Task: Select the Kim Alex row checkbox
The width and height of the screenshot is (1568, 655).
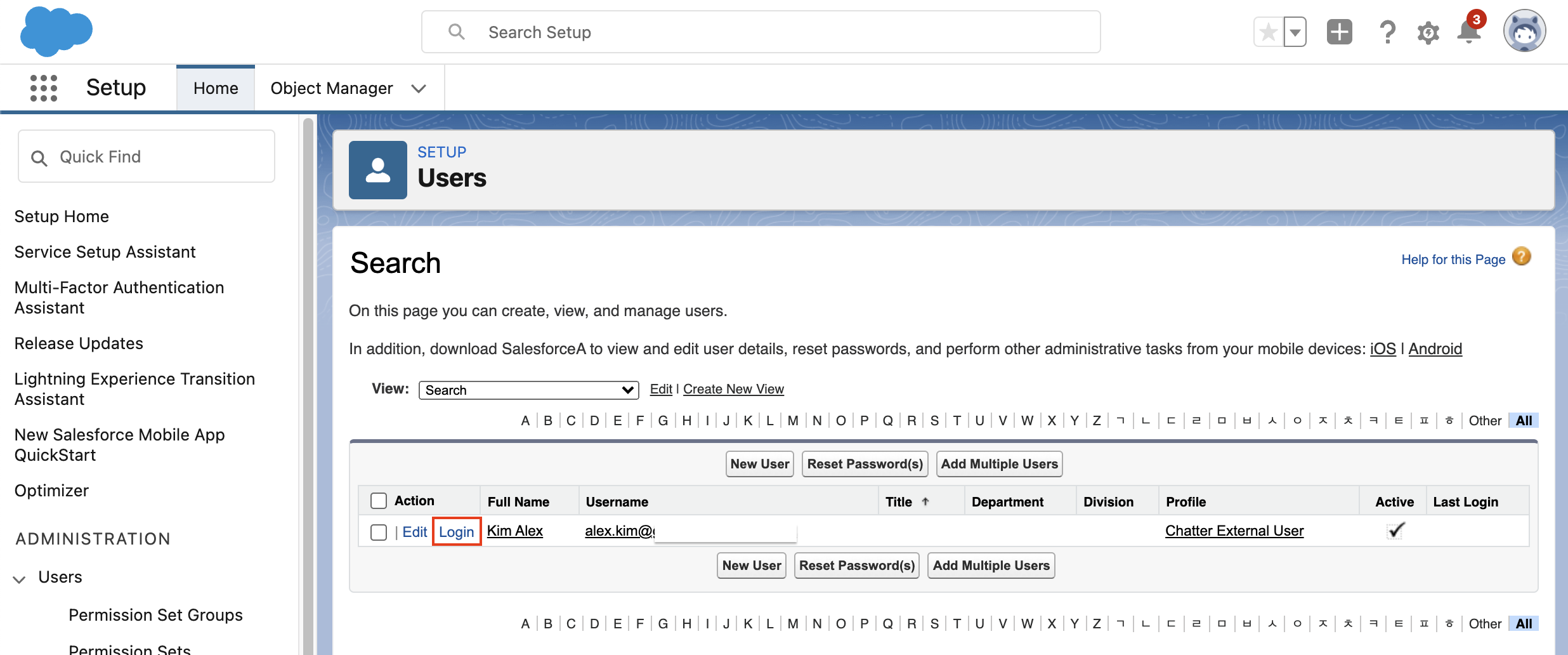Action: 379,532
